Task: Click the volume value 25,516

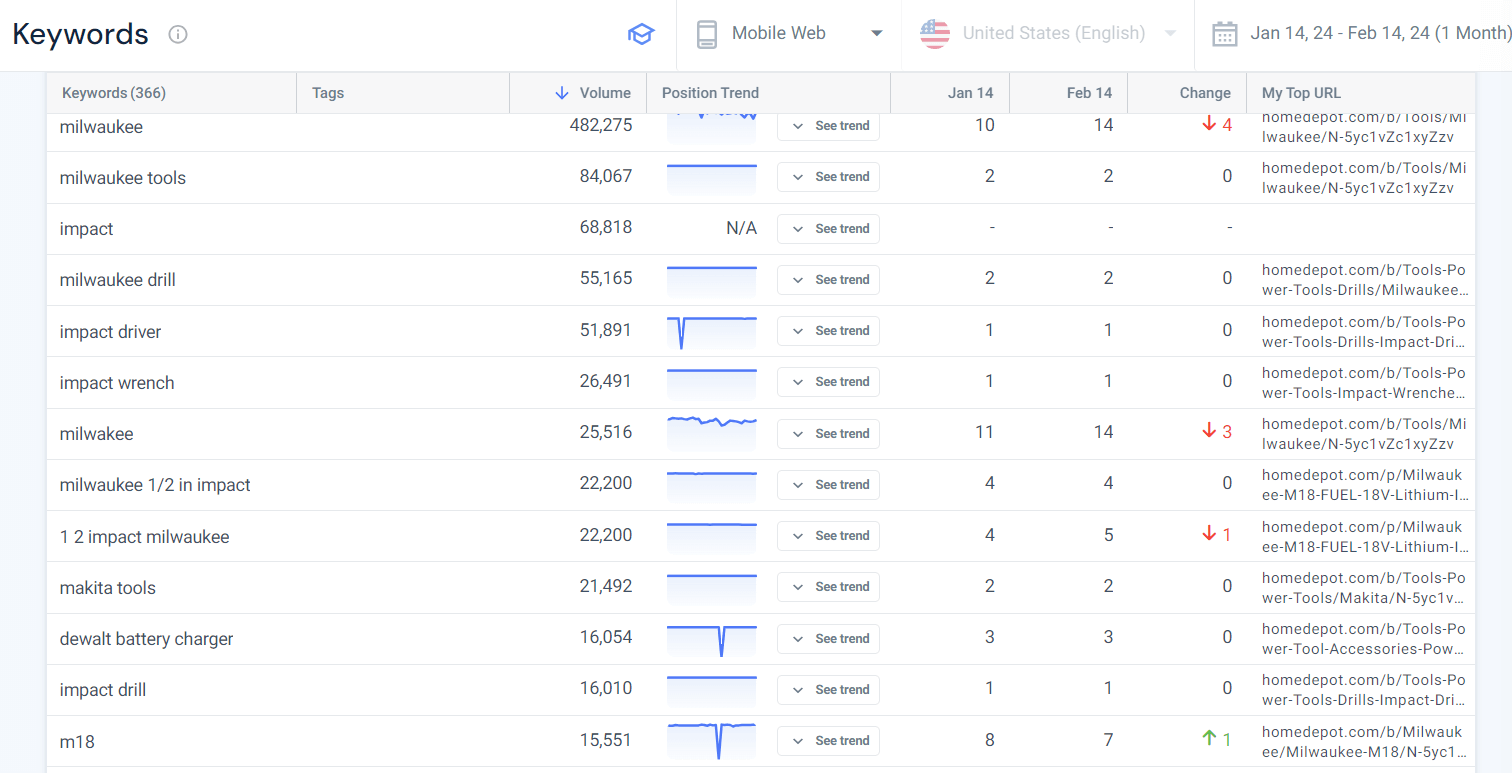Action: click(606, 433)
